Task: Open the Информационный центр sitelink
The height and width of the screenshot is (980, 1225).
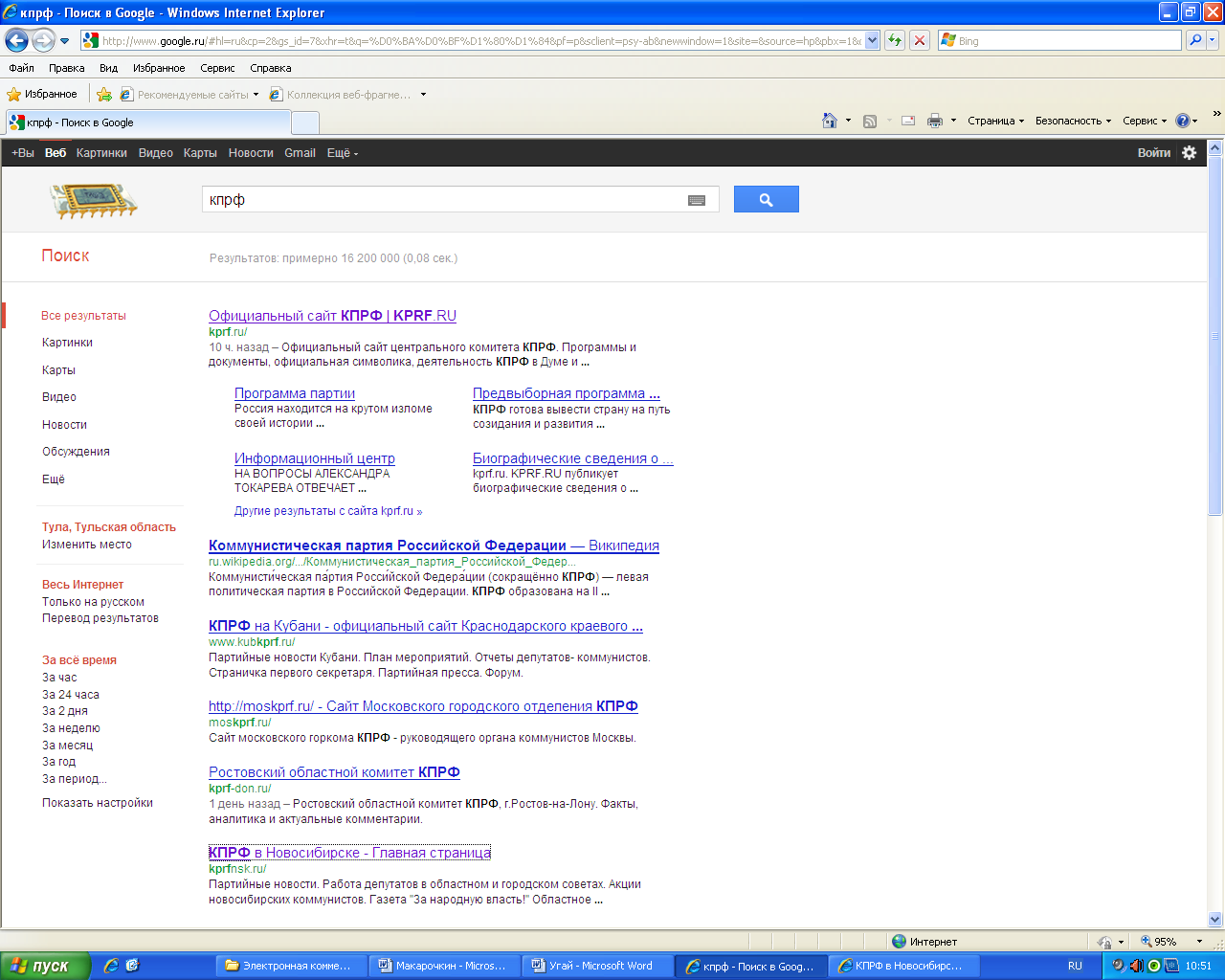Action: coord(315,458)
